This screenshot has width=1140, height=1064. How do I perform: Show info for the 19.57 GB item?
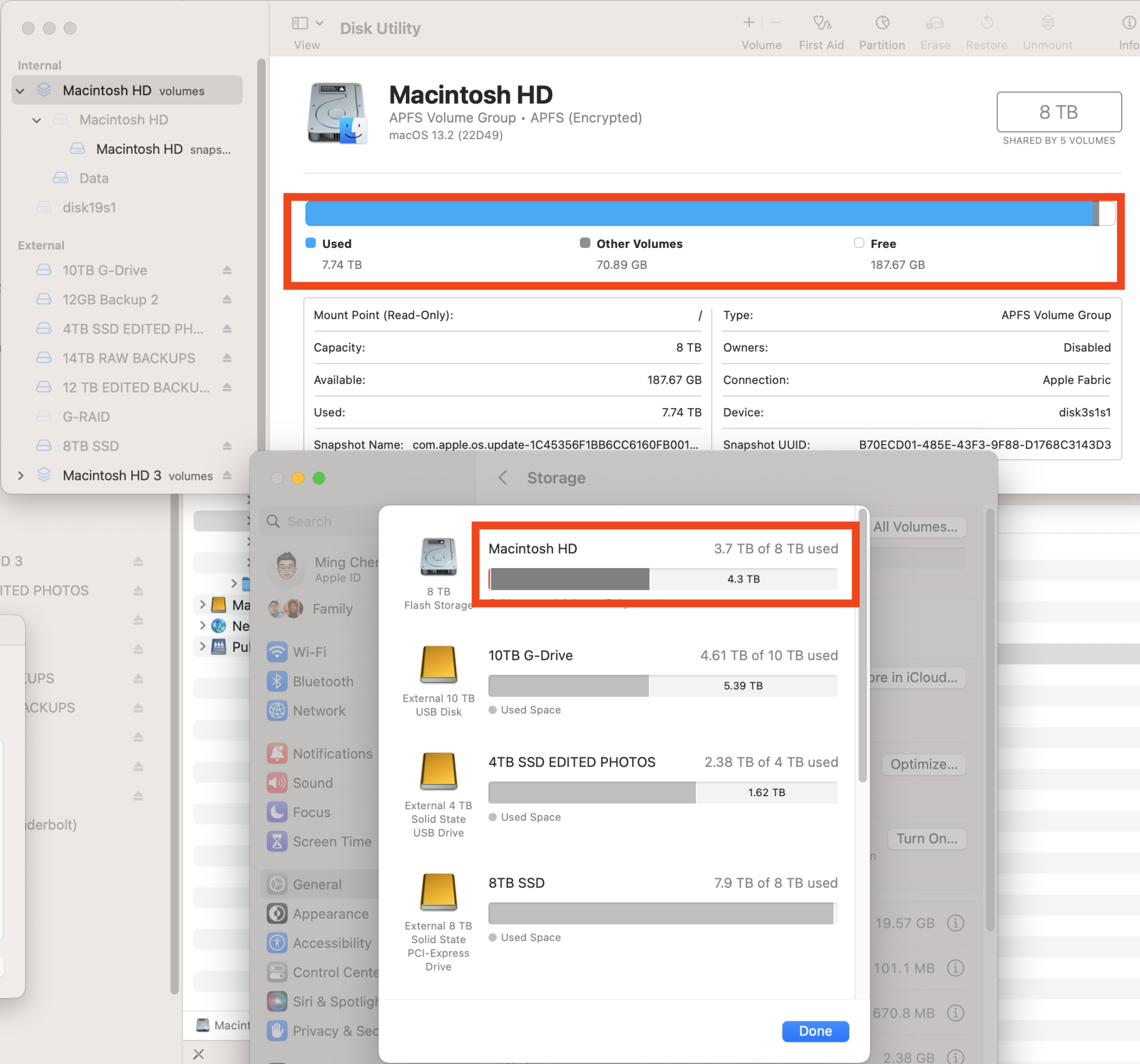pyautogui.click(x=955, y=923)
